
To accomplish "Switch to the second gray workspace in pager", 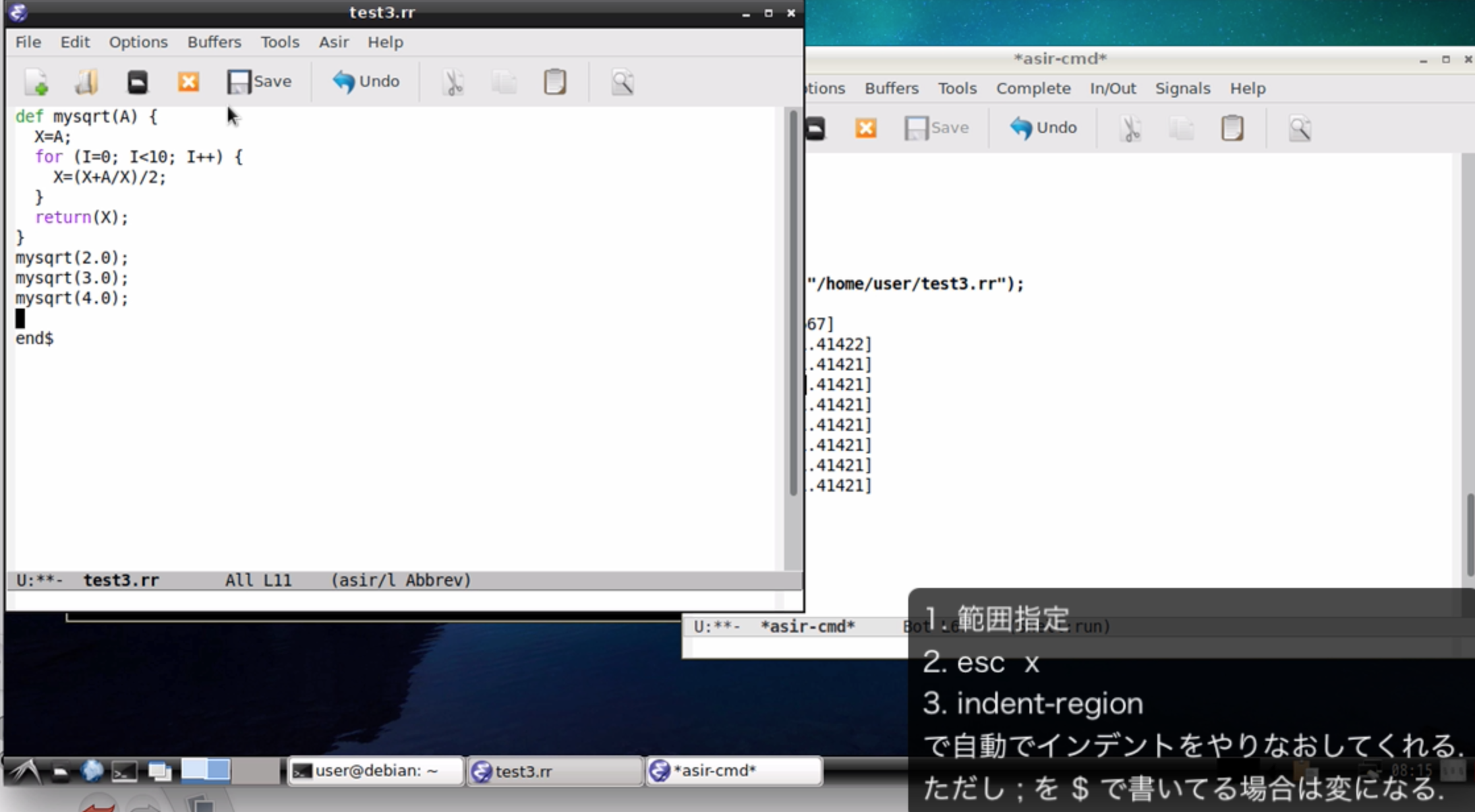I will tap(256, 770).
